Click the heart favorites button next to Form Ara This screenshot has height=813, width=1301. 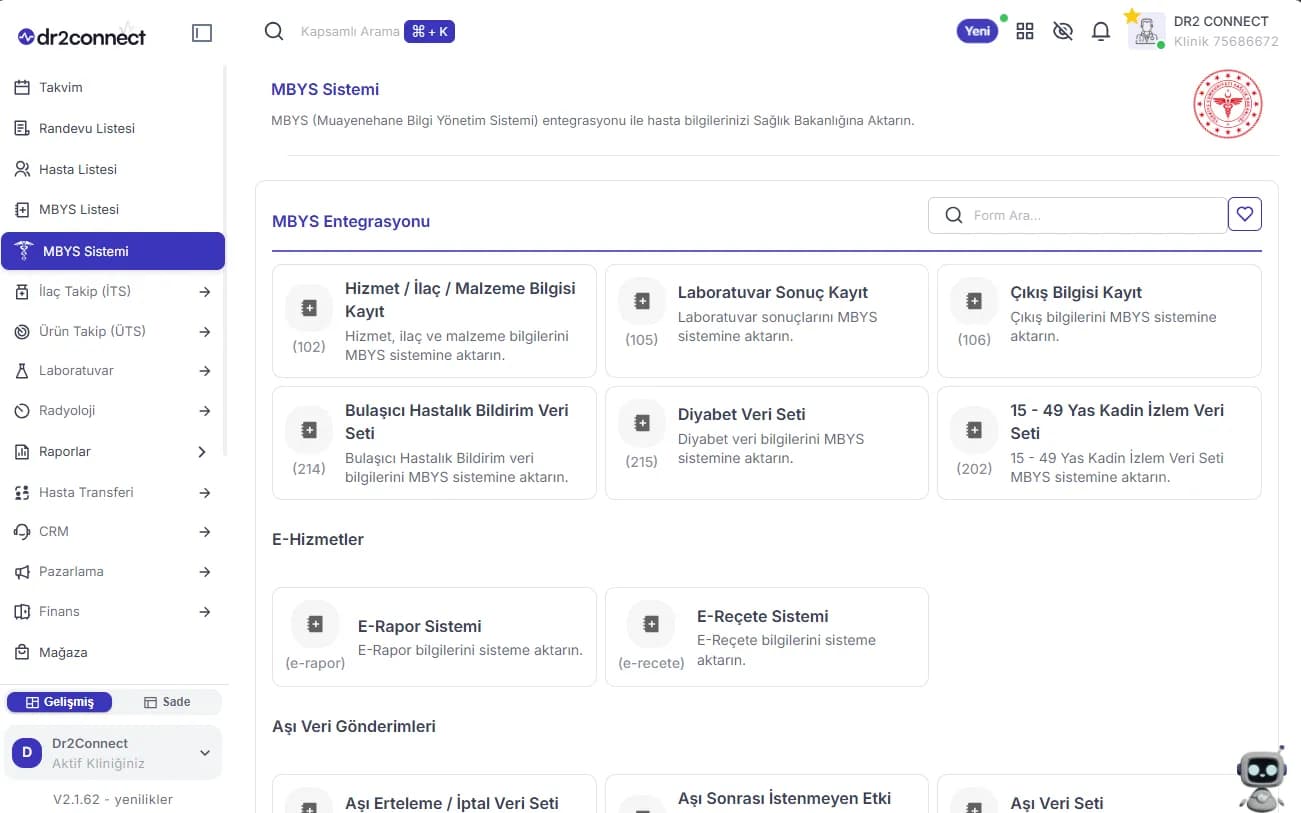pyautogui.click(x=1245, y=214)
